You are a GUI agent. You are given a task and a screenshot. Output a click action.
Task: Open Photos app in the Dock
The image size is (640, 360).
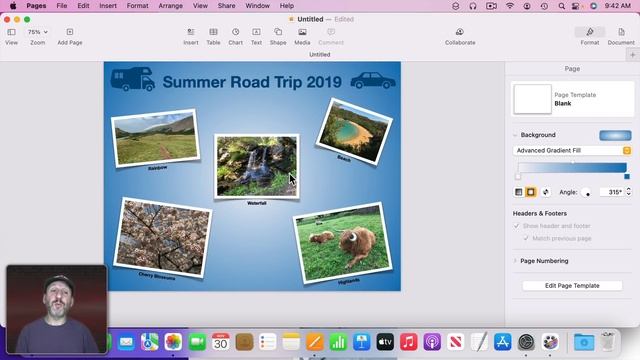click(x=173, y=342)
